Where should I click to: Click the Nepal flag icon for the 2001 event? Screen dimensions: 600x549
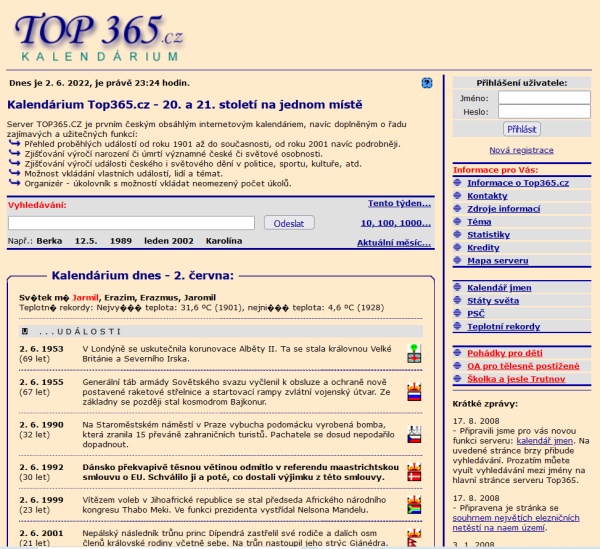click(x=414, y=538)
